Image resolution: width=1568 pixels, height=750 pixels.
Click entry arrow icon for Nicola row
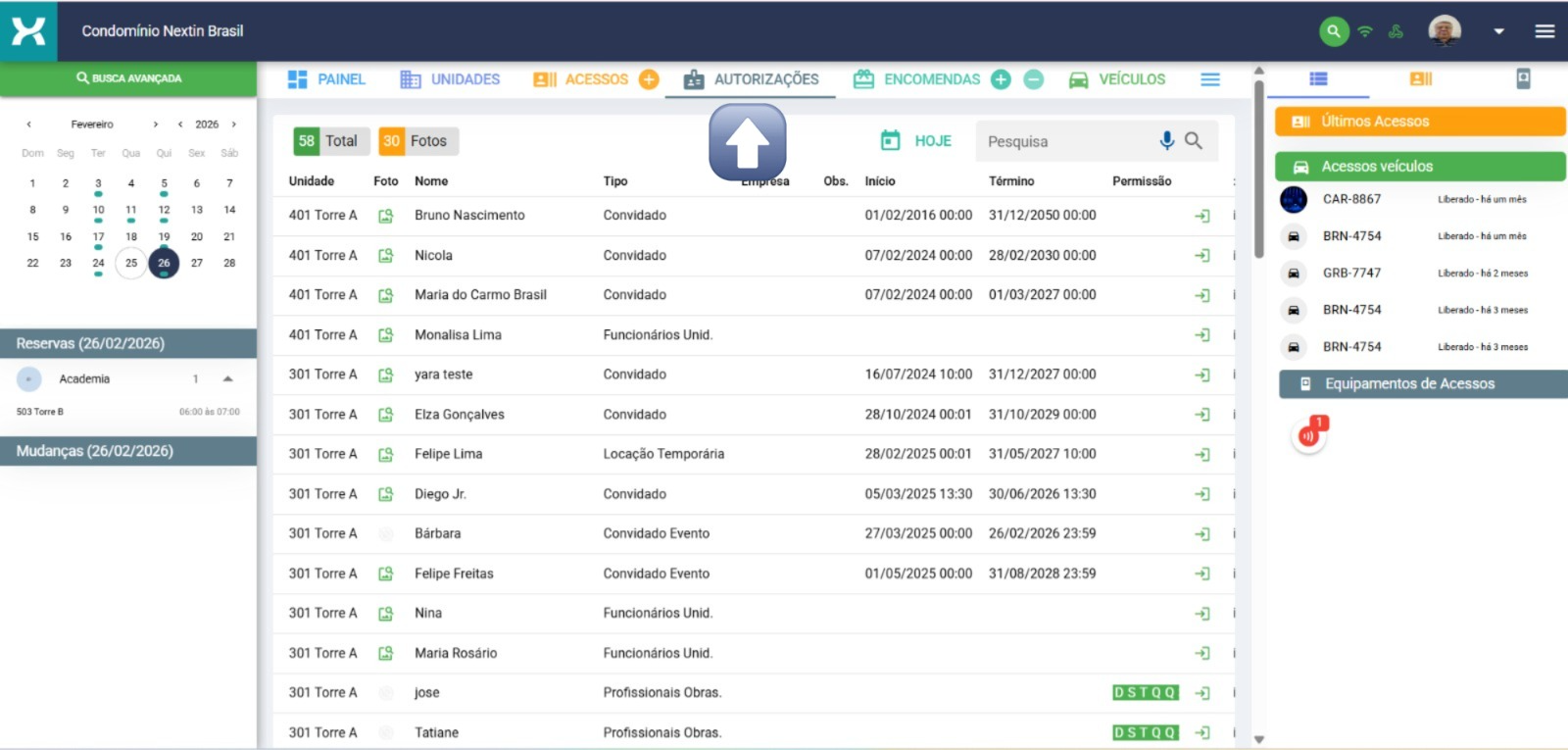click(1202, 256)
